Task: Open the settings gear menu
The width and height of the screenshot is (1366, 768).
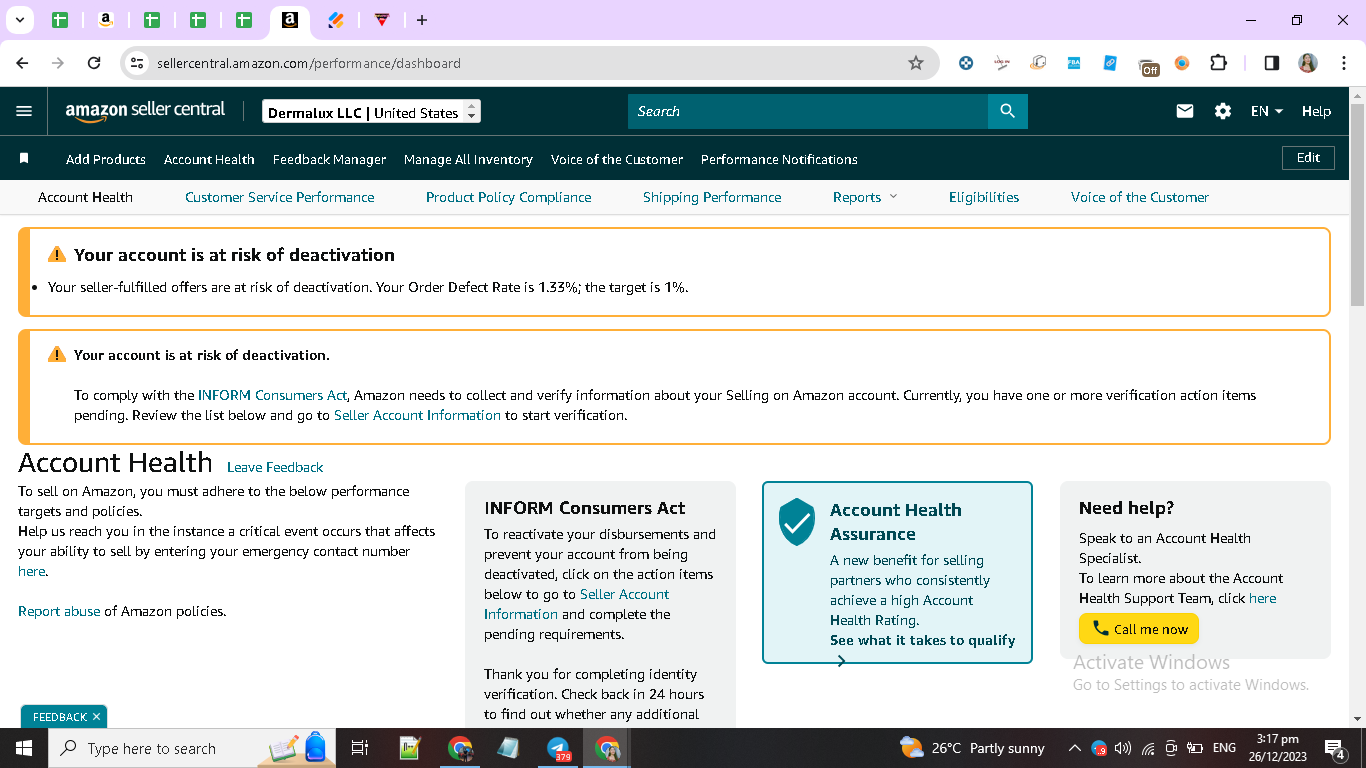Action: (1223, 111)
